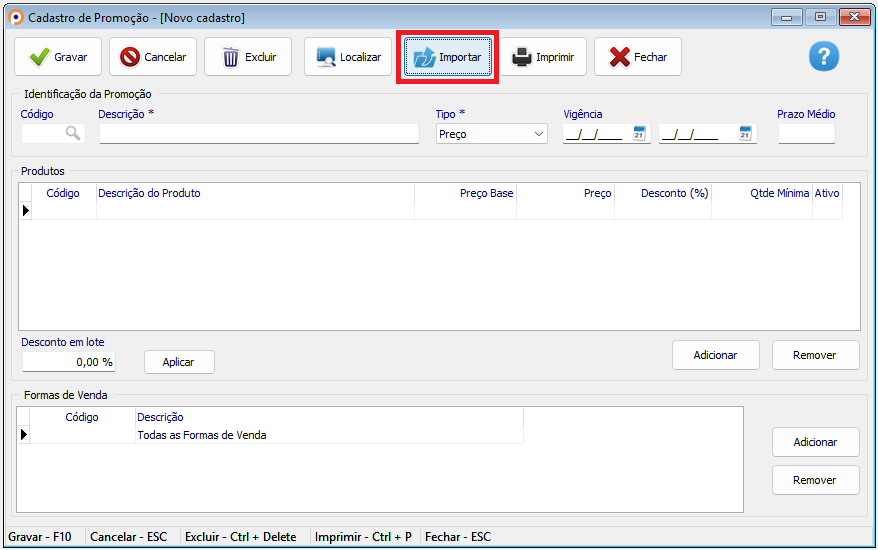This screenshot has height=550, width=878.
Task: Open the Vigência start date calendar
Action: (x=640, y=134)
